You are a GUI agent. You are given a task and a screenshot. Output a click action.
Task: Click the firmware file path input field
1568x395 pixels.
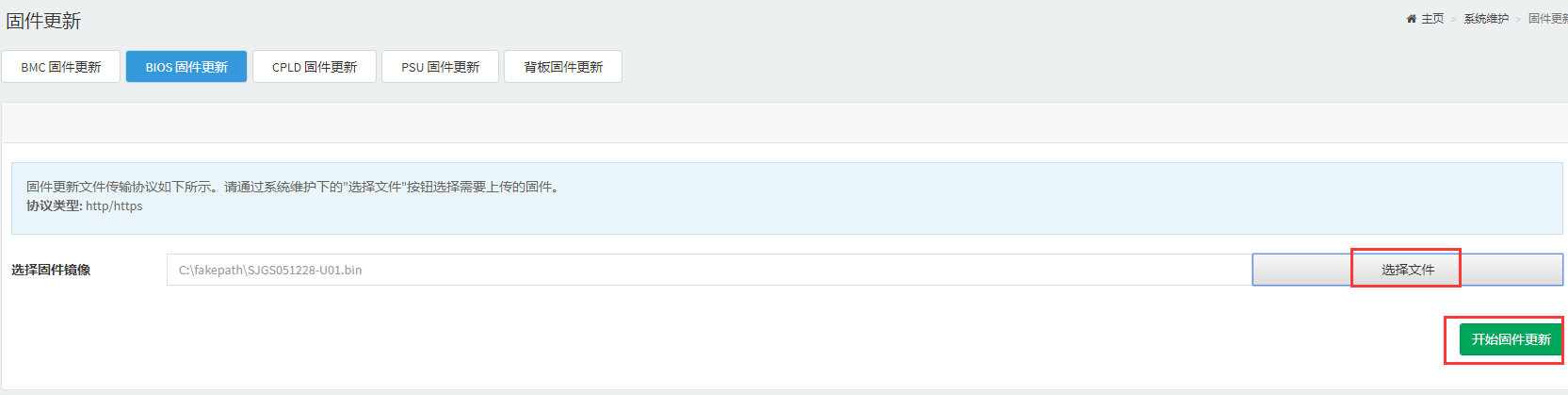[708, 270]
